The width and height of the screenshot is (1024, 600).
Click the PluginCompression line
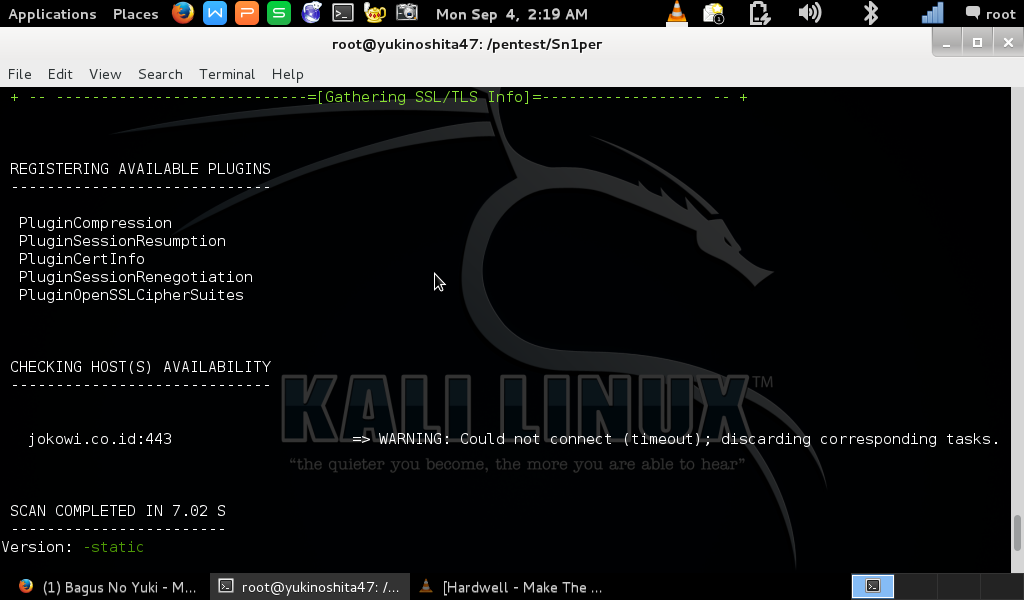click(95, 223)
